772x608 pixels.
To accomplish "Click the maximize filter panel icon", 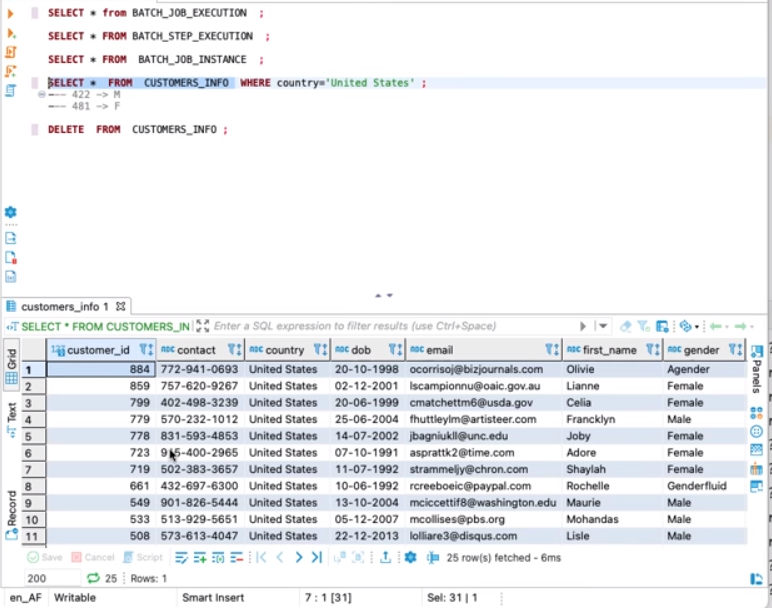I will [202, 326].
